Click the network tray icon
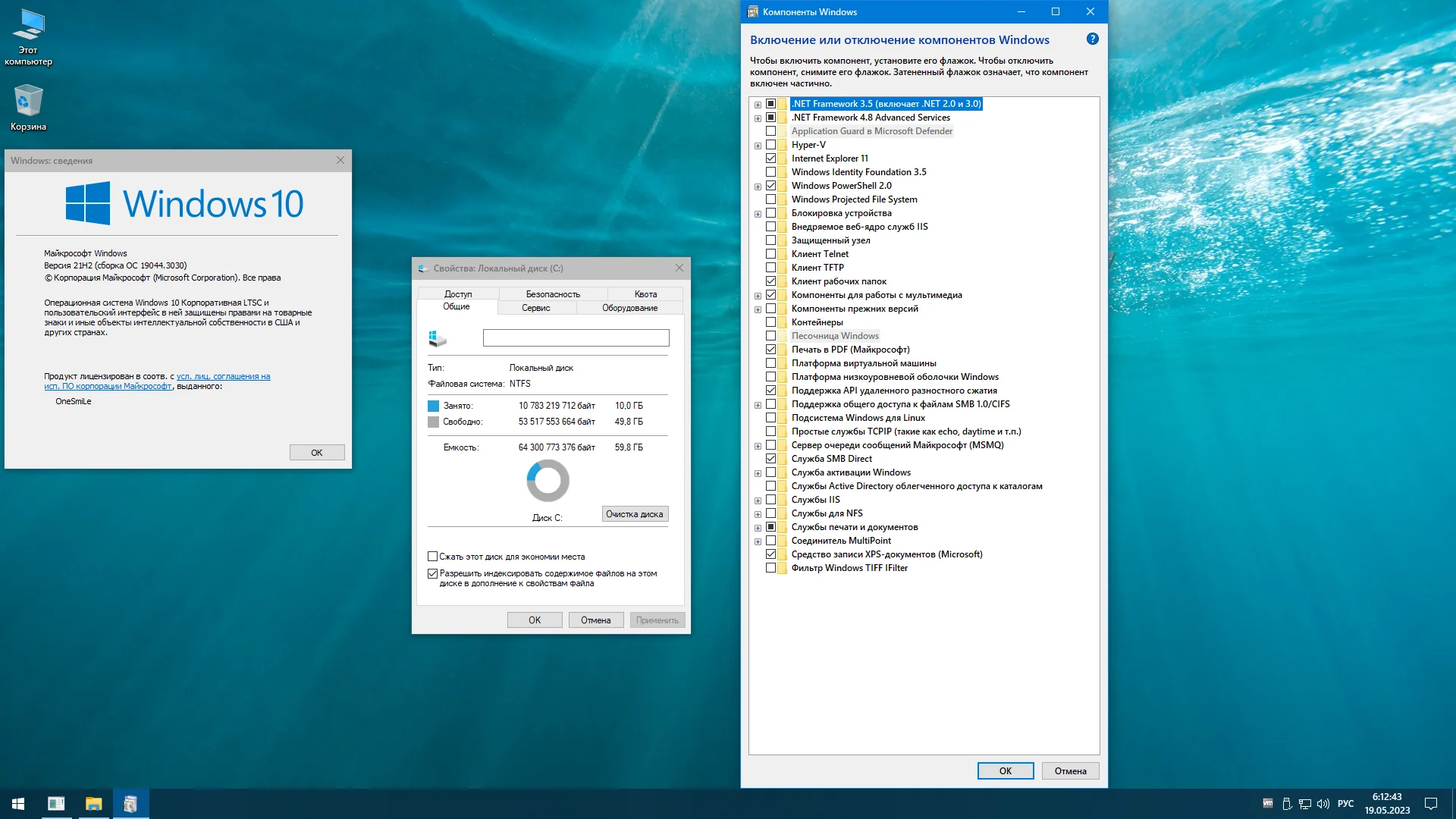This screenshot has height=819, width=1456. (1305, 804)
